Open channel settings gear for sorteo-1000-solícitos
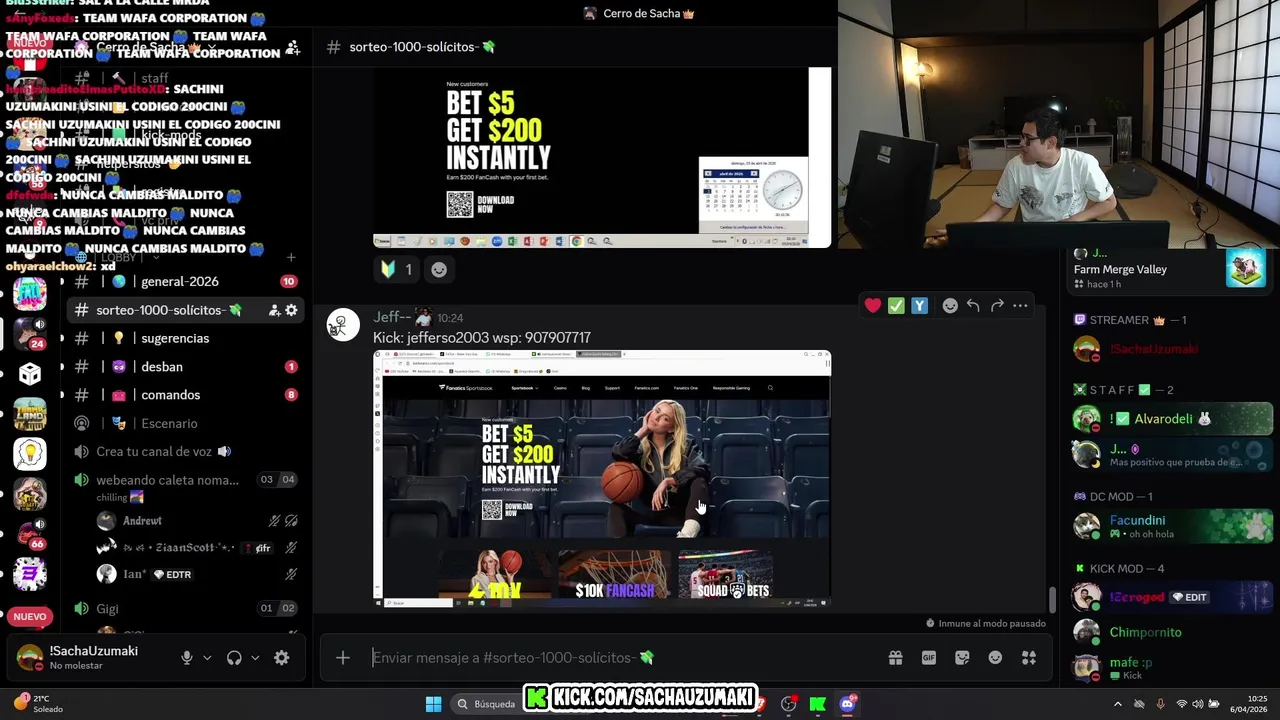The width and height of the screenshot is (1280, 720). [x=291, y=310]
